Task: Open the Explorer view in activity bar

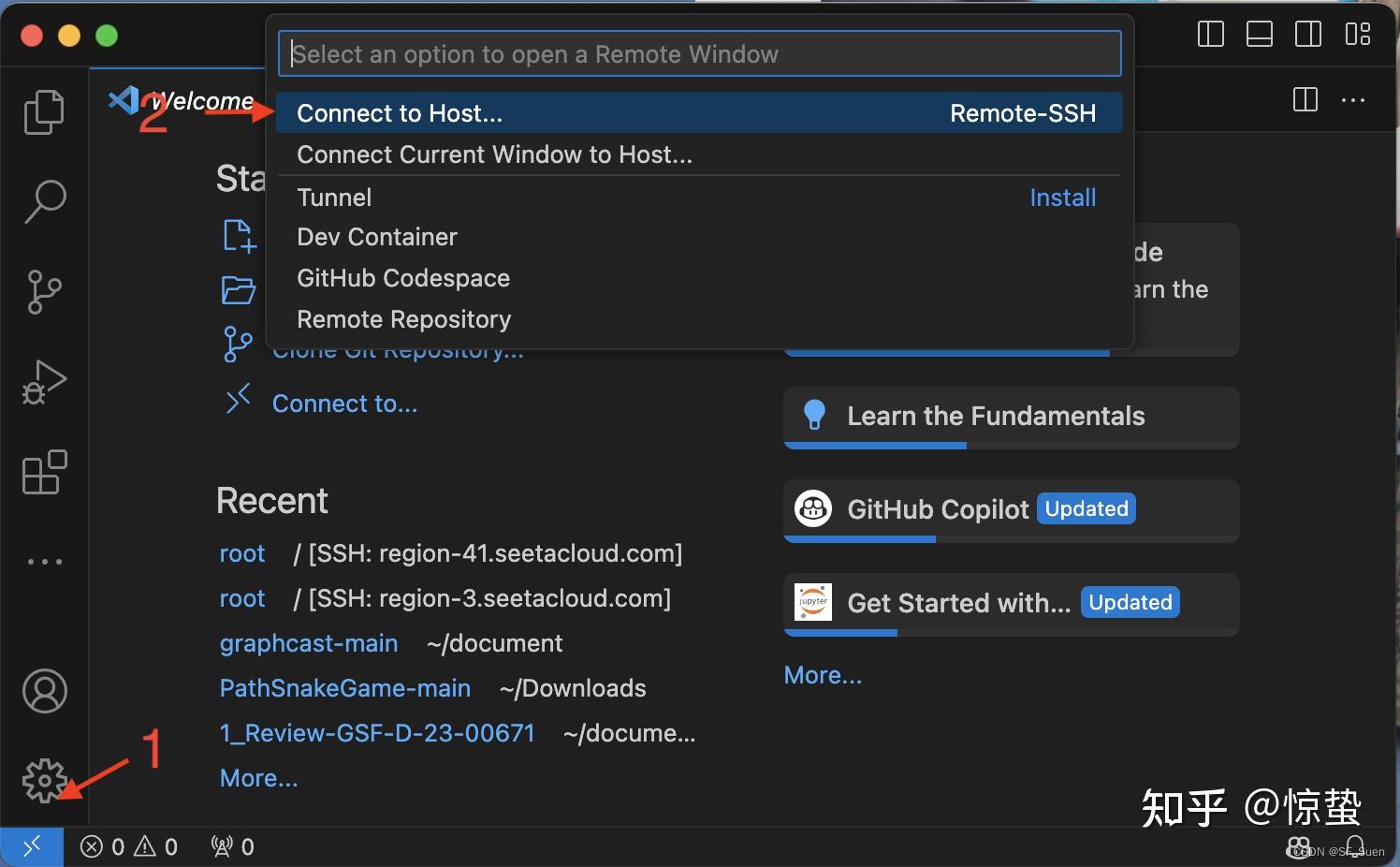Action: [44, 112]
